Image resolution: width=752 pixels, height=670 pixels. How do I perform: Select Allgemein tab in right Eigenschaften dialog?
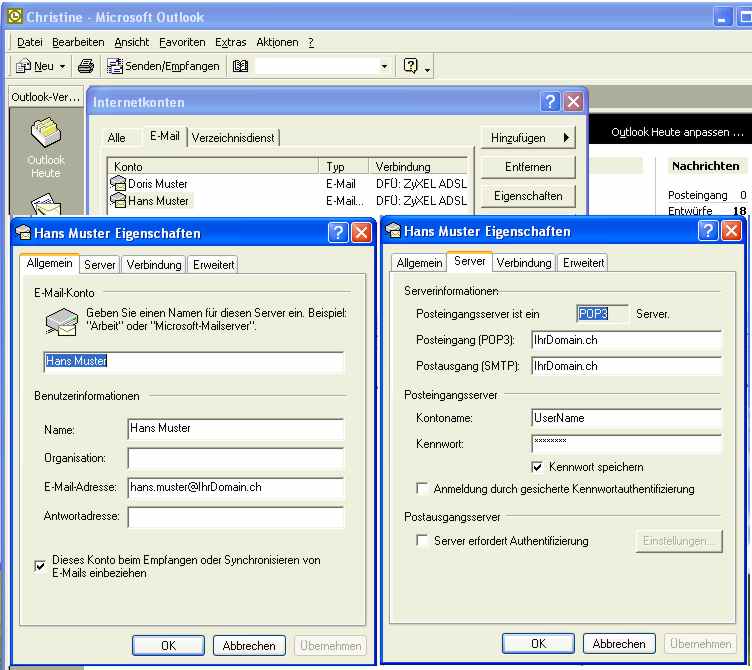[x=419, y=263]
